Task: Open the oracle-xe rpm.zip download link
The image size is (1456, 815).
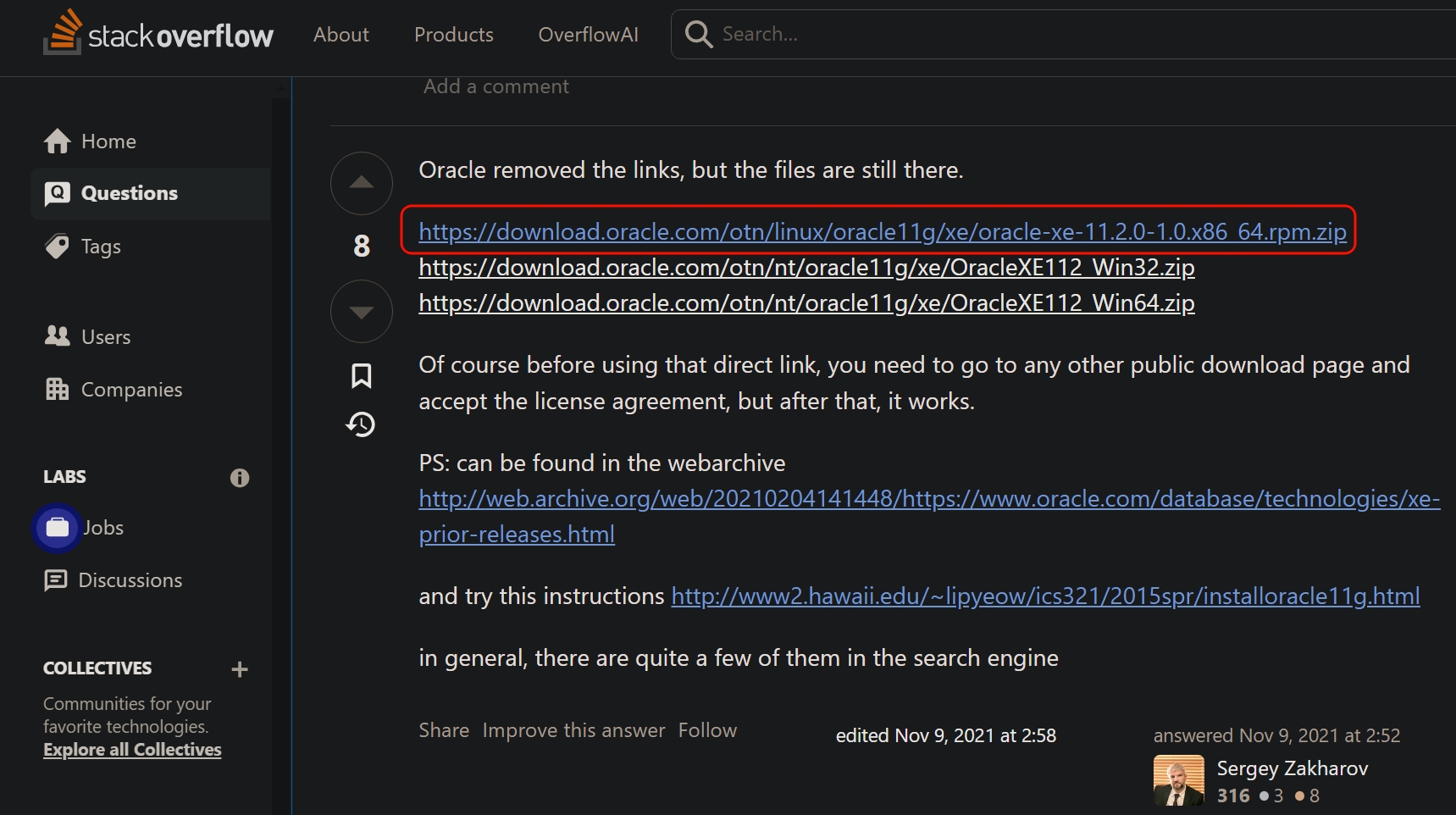Action: click(x=883, y=231)
